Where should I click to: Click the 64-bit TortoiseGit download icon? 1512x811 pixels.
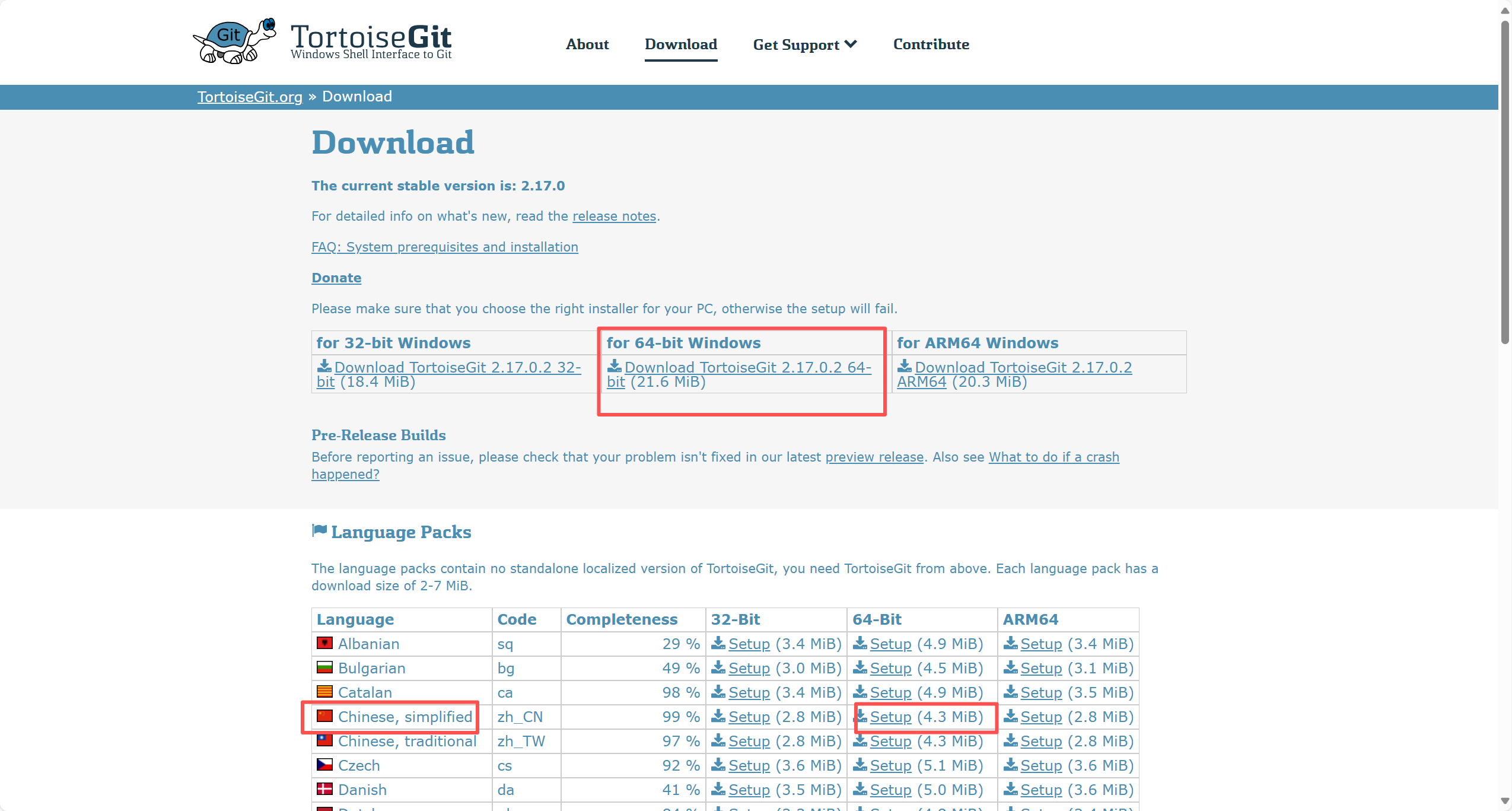[615, 366]
